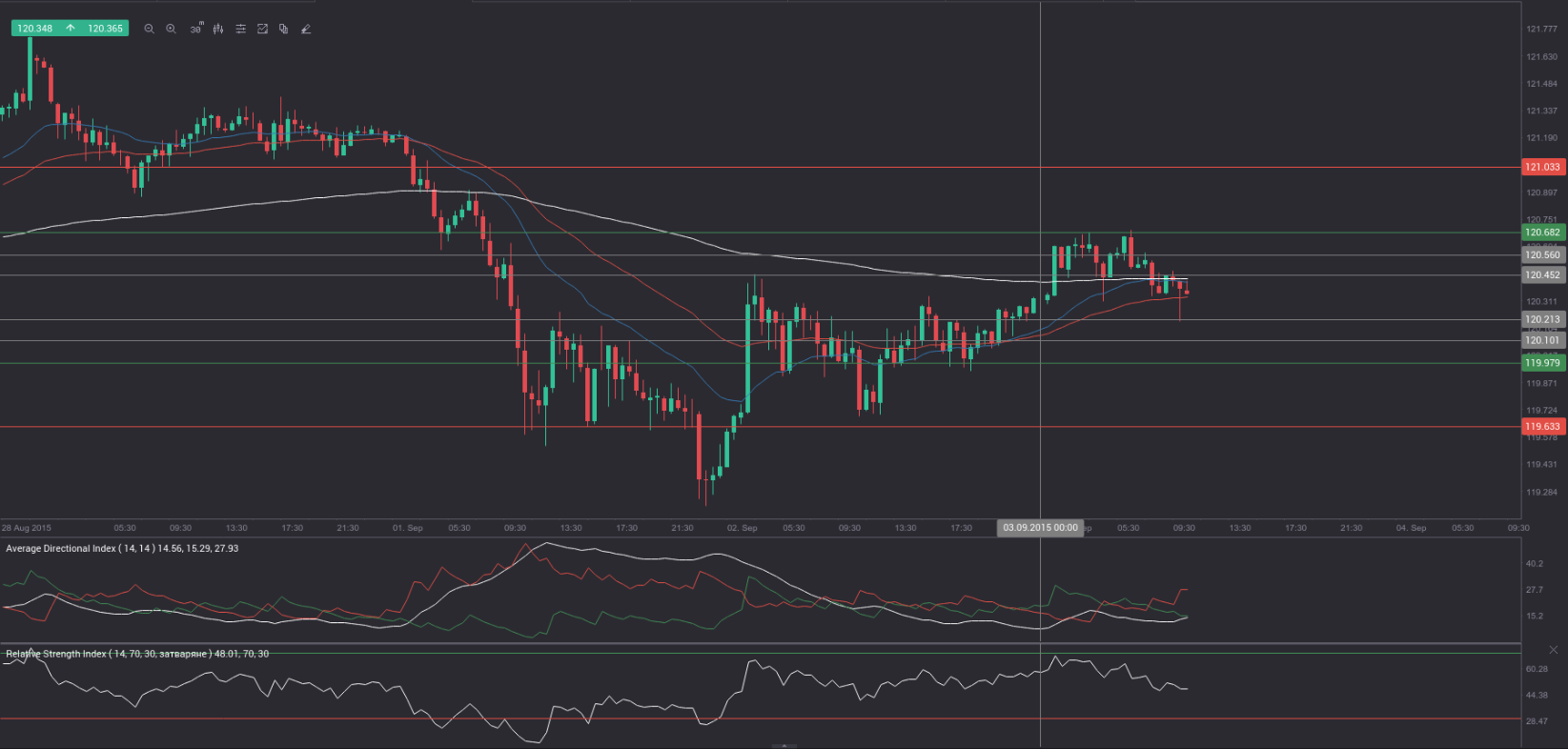Image resolution: width=1568 pixels, height=749 pixels.
Task: Click the 120.365 ask price button
Action: point(105,29)
